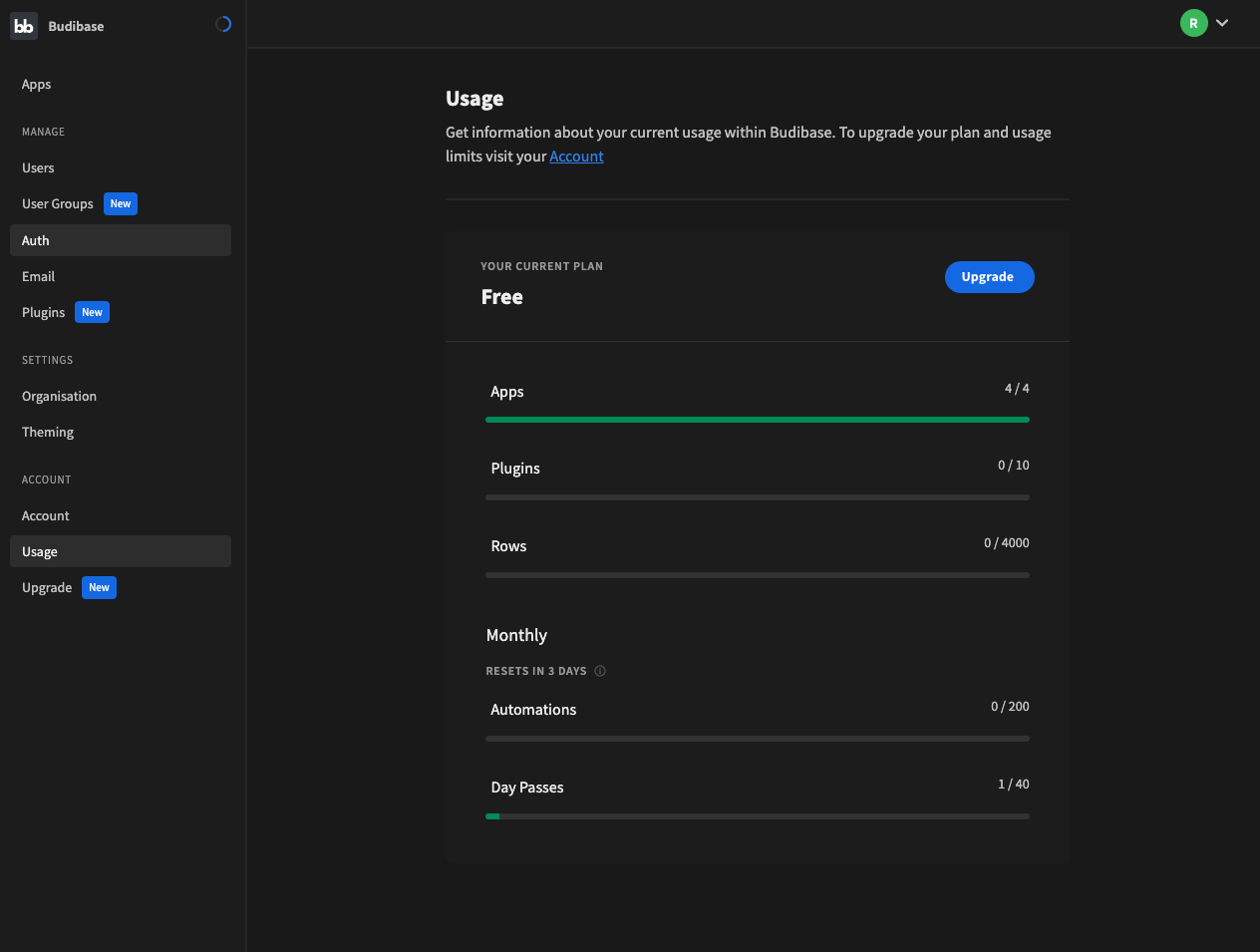Click the Rows usage progress bar
Viewport: 1260px width, 952px height.
click(758, 575)
